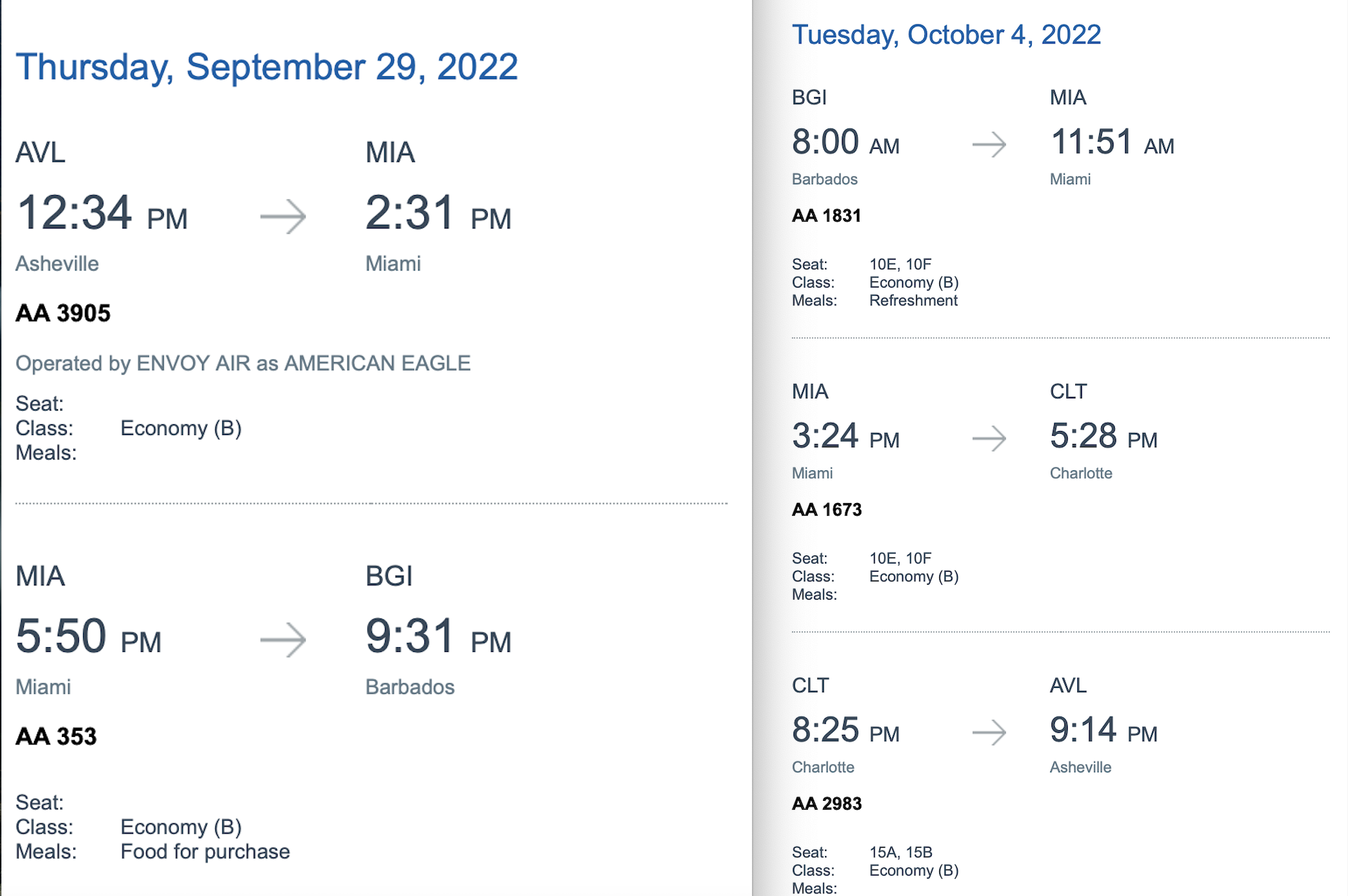Click the Refreshment meal entry

coord(913,300)
